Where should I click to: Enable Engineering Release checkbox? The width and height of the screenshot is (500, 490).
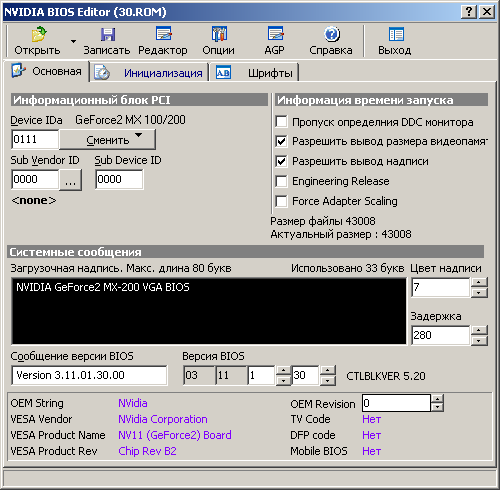coord(281,181)
